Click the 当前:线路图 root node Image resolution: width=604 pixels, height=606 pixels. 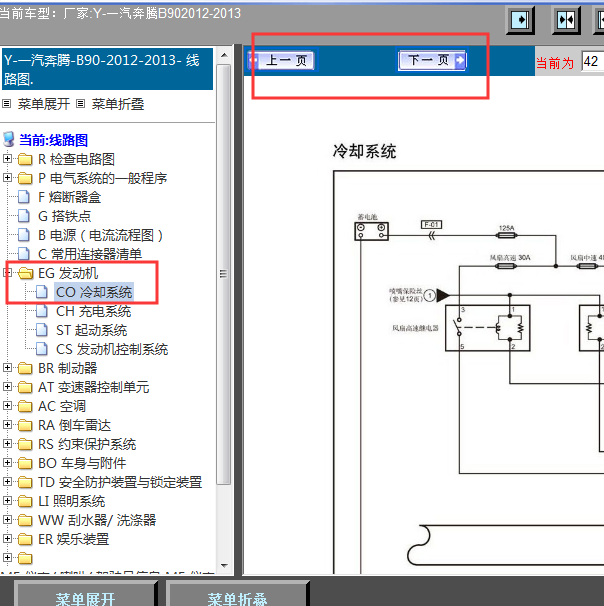tap(53, 140)
